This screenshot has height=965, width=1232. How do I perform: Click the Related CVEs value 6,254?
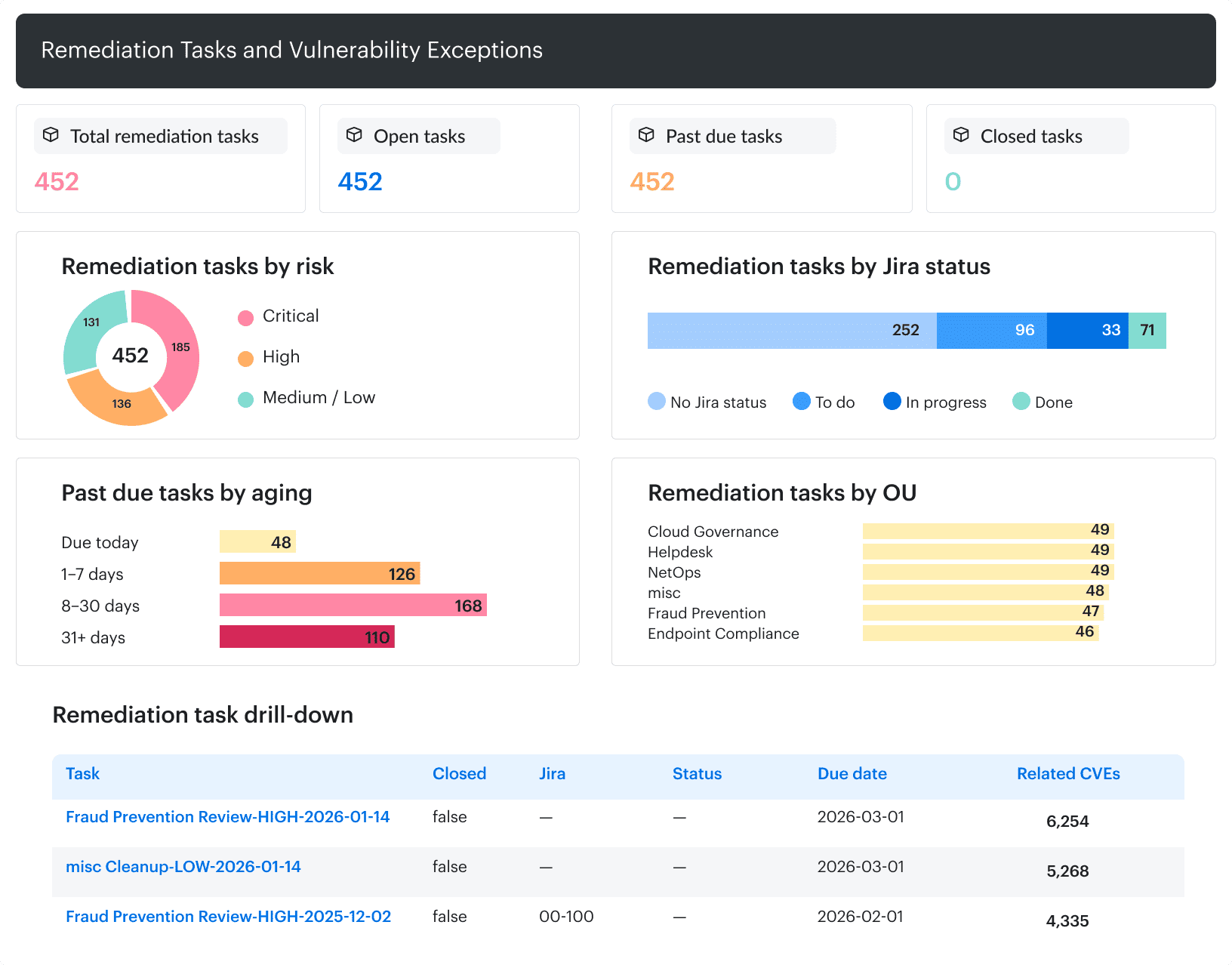point(1067,822)
